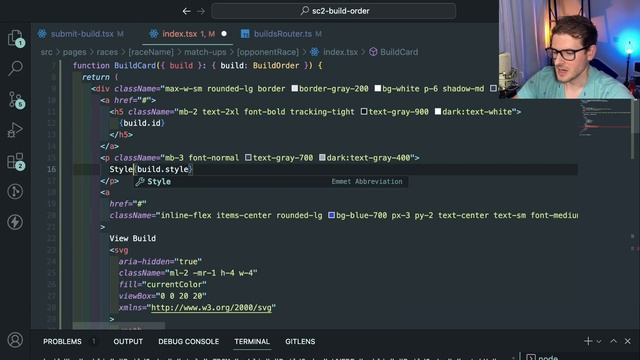Click line number 16 in gutter
Viewport: 640px width, 360px height.
click(52, 169)
